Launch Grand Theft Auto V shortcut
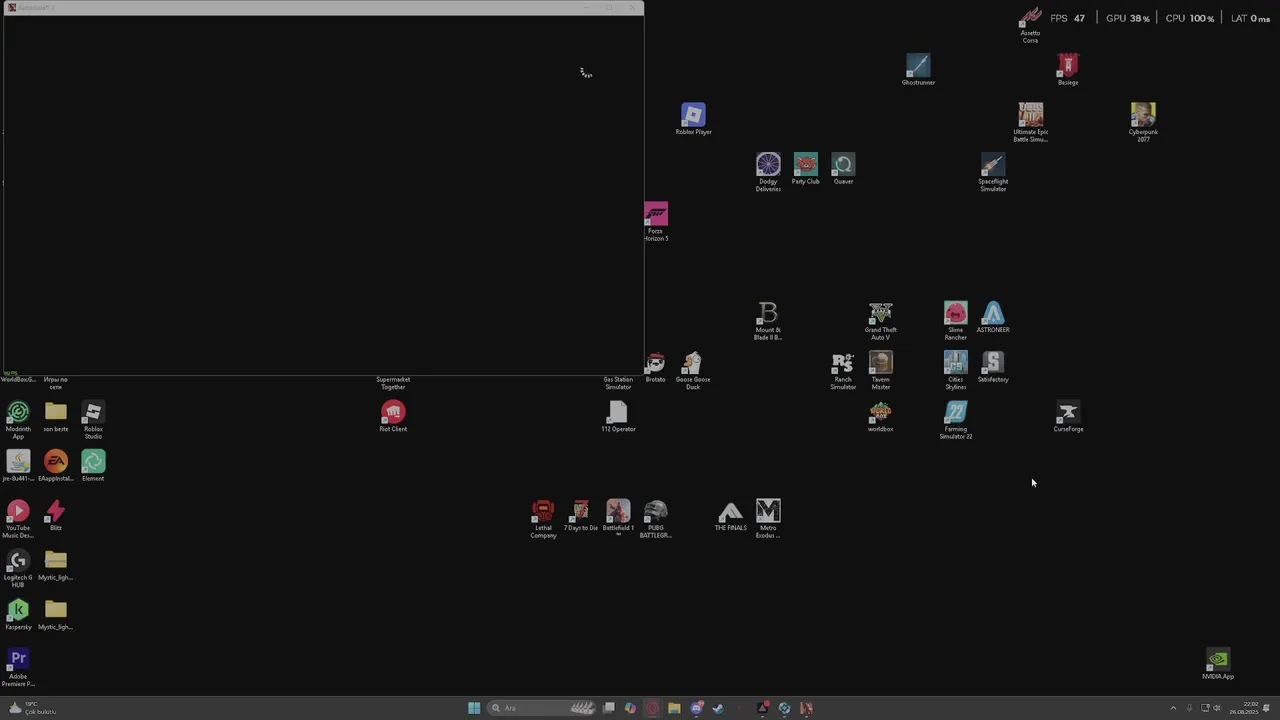This screenshot has width=1280, height=720. [881, 321]
